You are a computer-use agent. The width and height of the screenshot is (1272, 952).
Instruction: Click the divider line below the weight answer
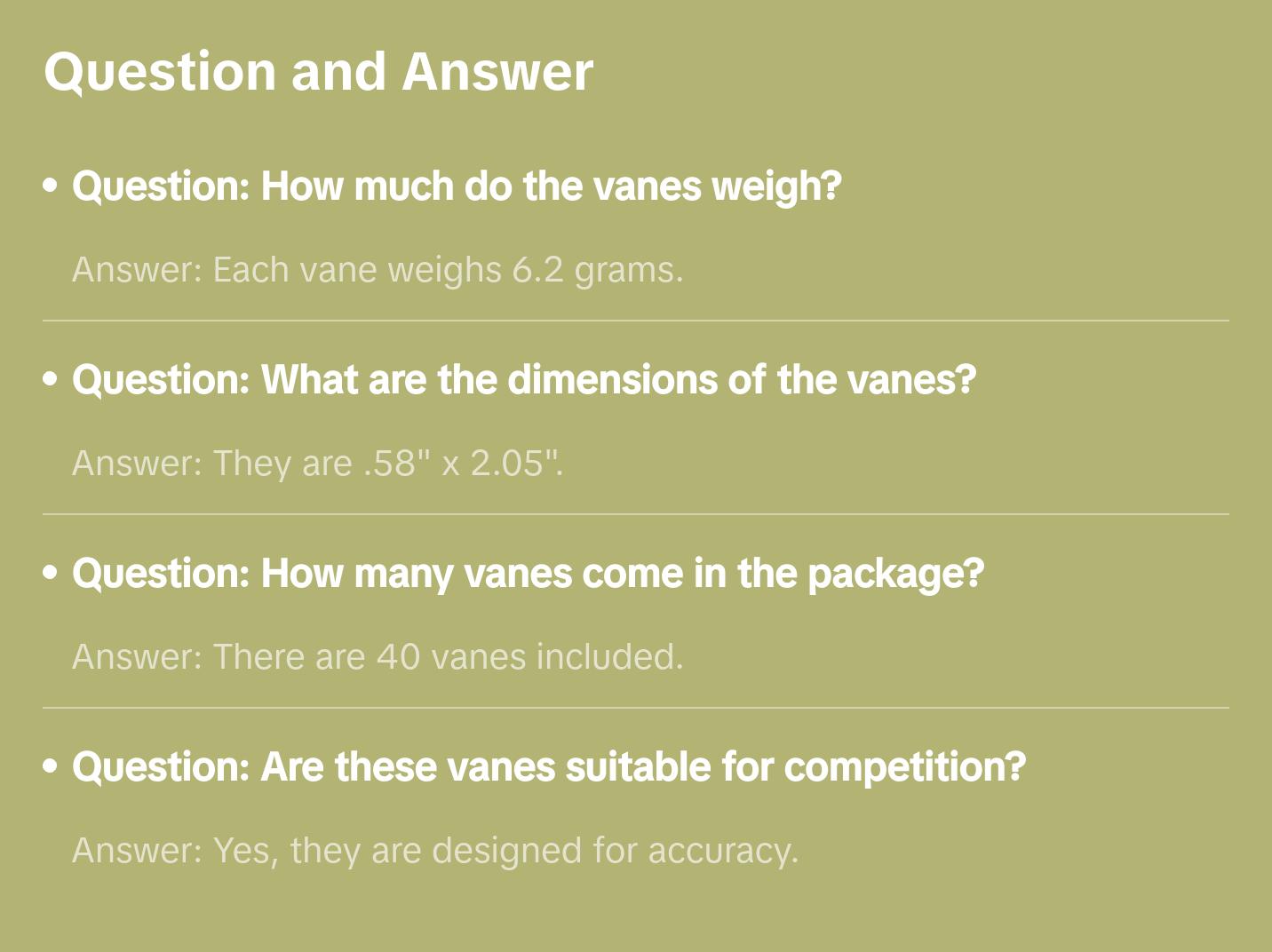click(636, 321)
